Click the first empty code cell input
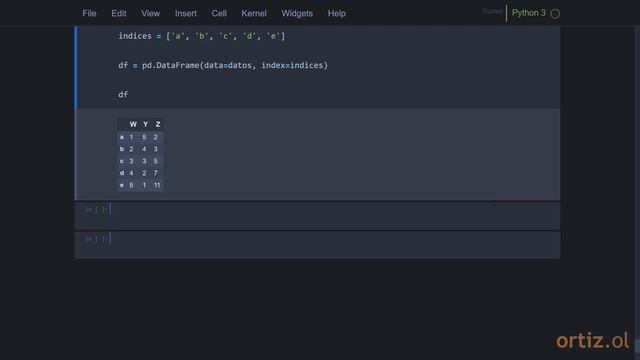Screen dimensions: 640x360 [335, 216]
